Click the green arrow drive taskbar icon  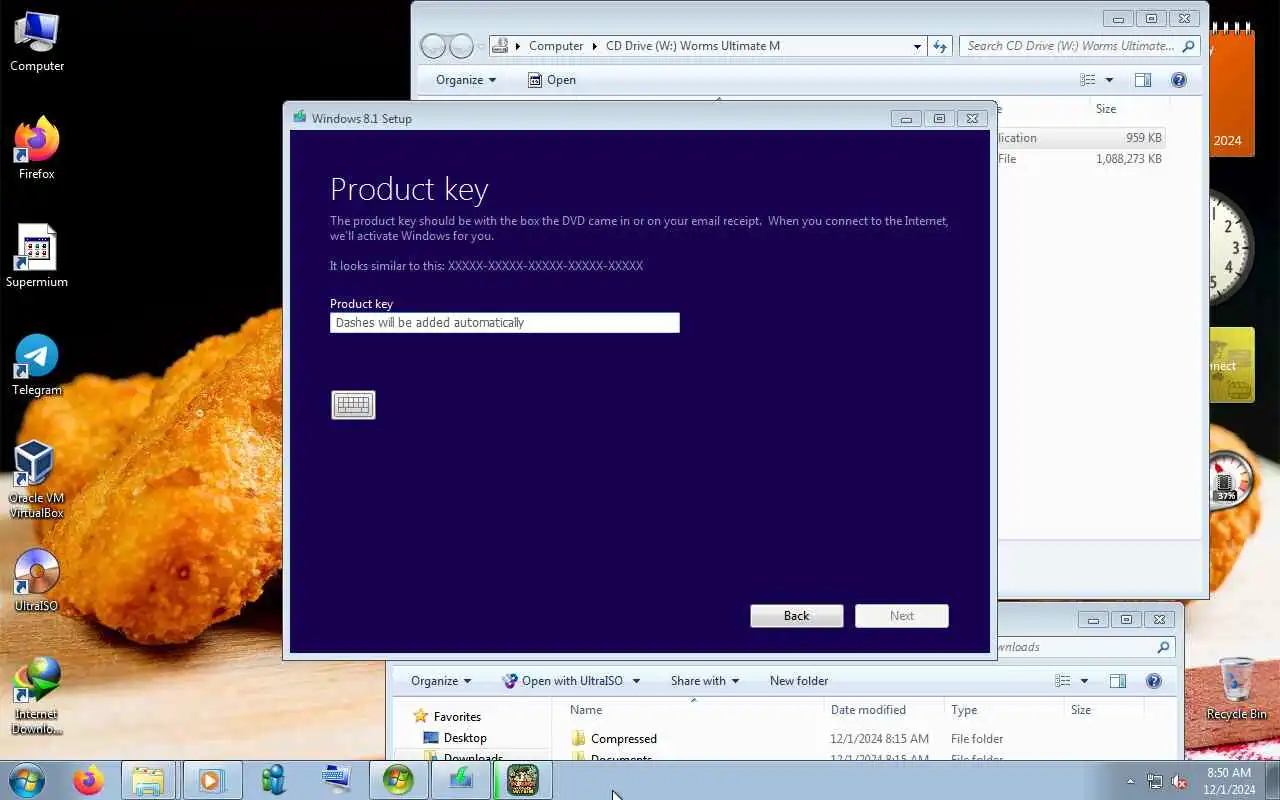460,780
